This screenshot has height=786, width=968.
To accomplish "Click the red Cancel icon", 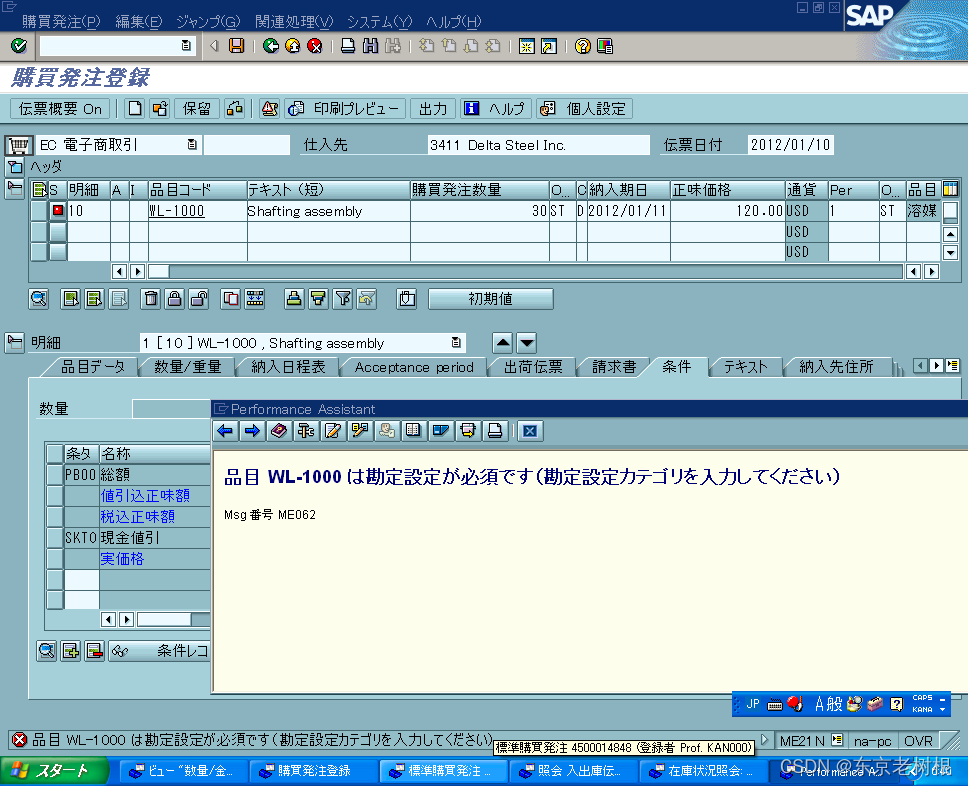I will coord(315,46).
